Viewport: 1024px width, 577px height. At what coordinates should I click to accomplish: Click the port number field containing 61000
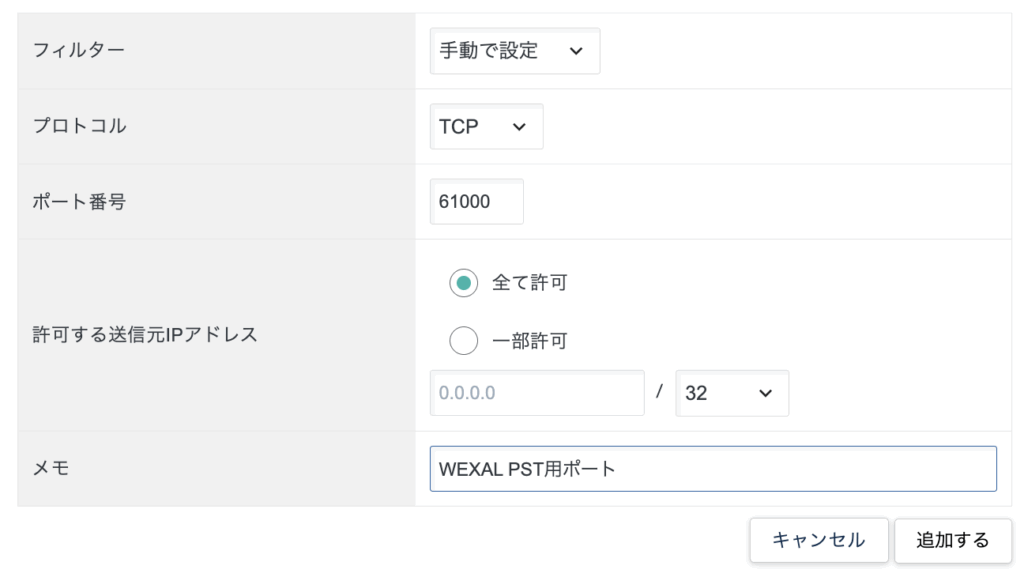click(477, 202)
